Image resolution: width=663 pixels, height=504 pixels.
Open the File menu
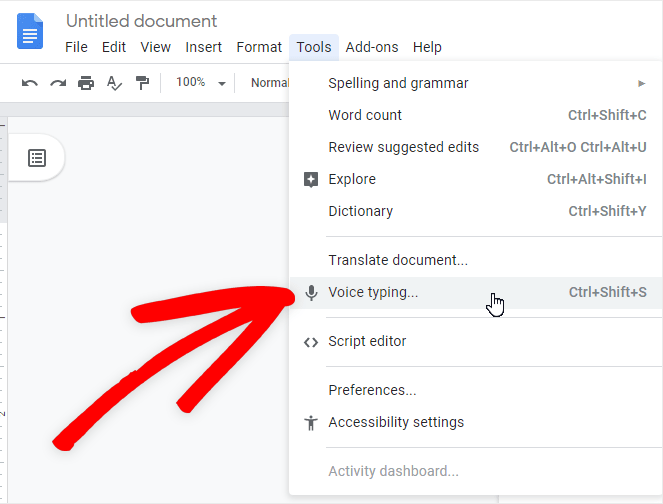click(77, 47)
